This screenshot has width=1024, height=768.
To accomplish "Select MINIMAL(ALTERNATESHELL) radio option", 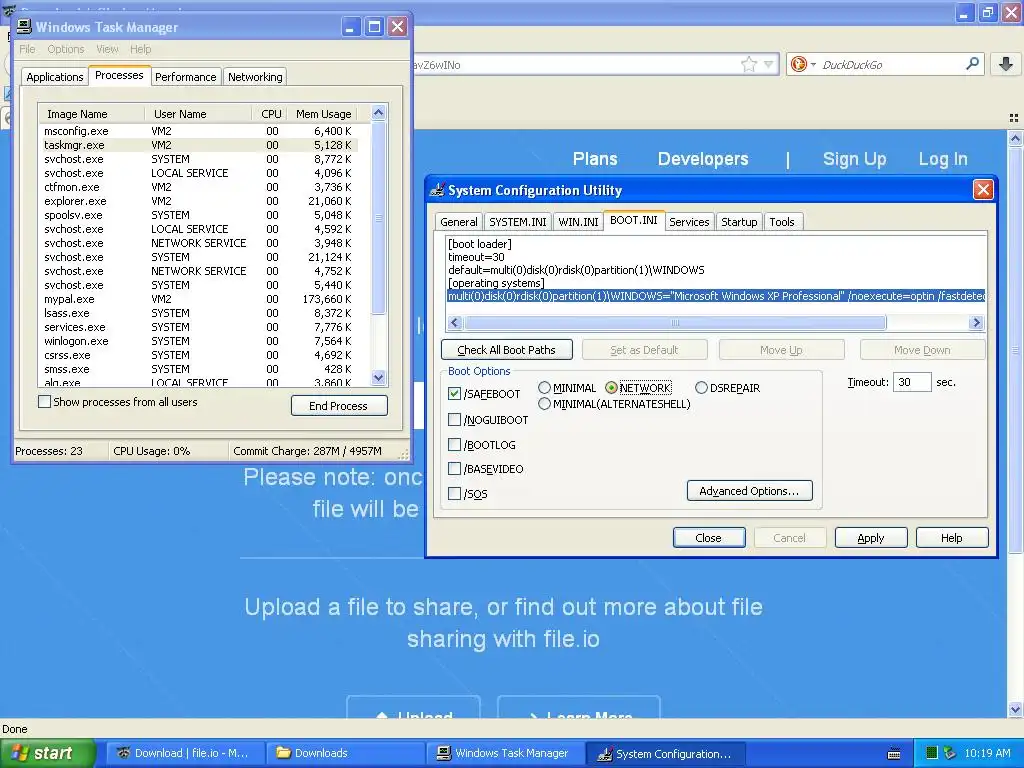I will click(x=545, y=404).
